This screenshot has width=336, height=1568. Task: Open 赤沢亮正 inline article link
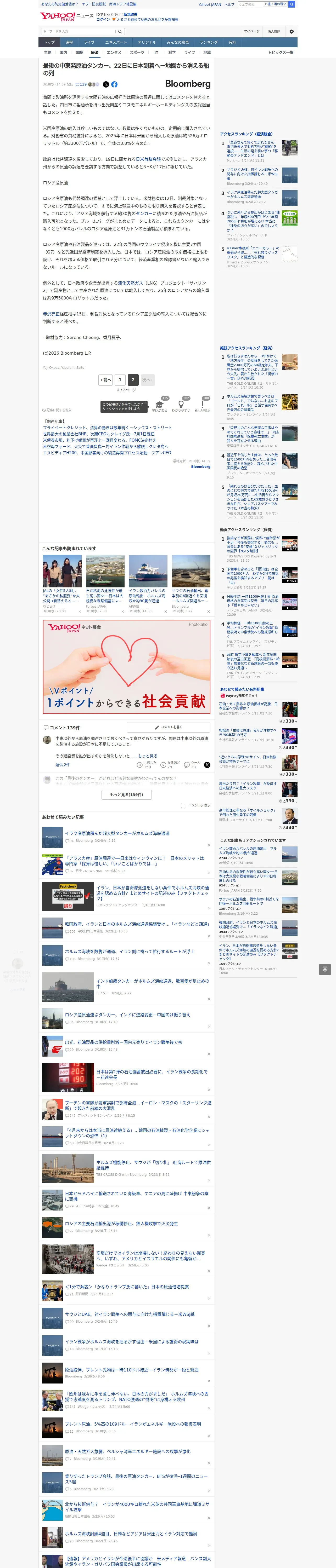[52, 314]
